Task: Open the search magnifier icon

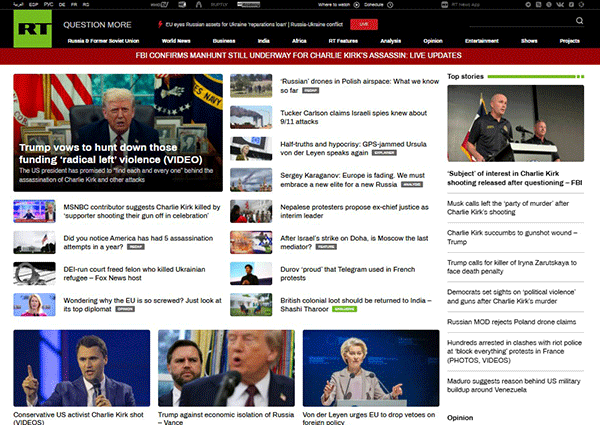Action: coord(579,21)
